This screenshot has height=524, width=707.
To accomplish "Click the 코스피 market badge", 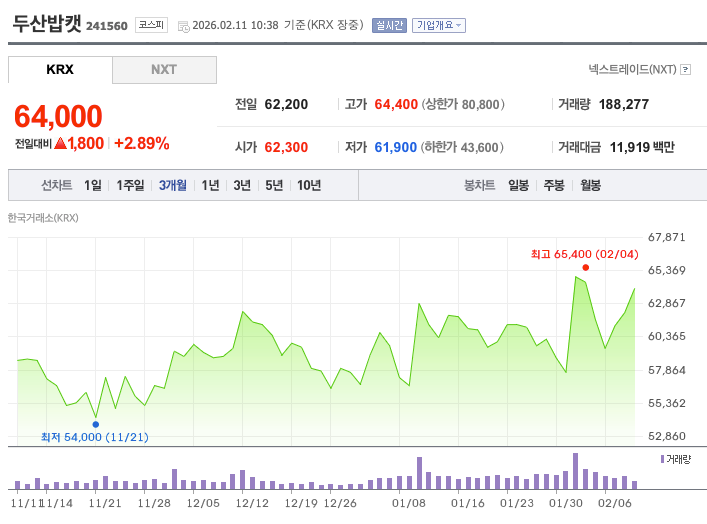I will click(152, 25).
